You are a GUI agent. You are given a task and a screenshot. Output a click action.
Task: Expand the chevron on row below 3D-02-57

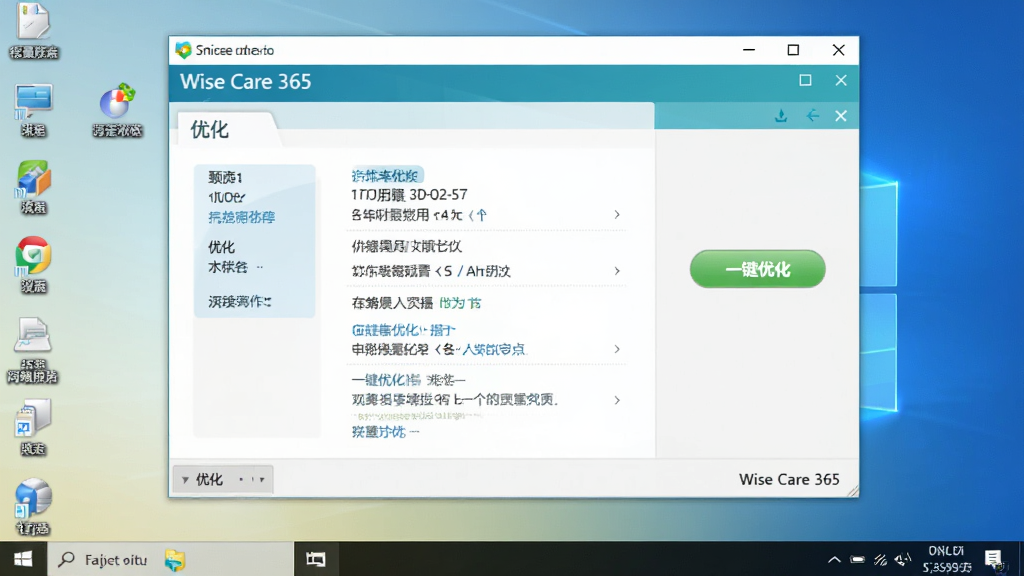pyautogui.click(x=616, y=214)
